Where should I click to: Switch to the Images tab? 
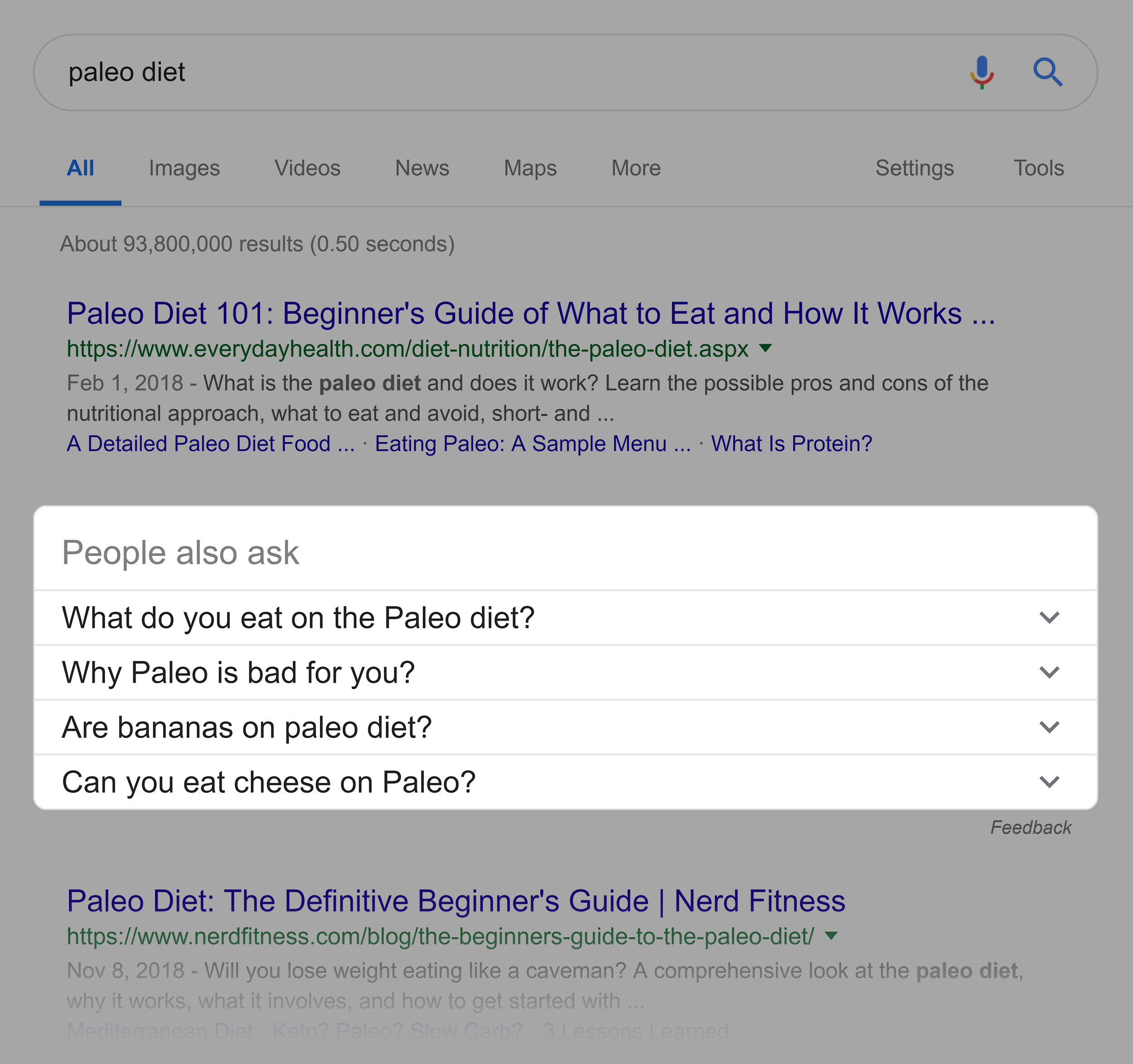point(184,168)
